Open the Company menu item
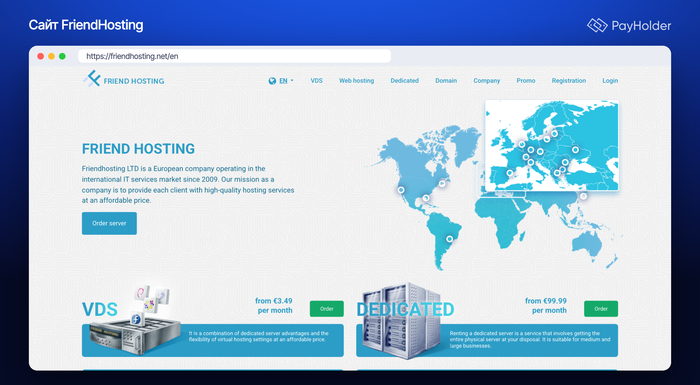This screenshot has width=700, height=385. pyautogui.click(x=487, y=81)
